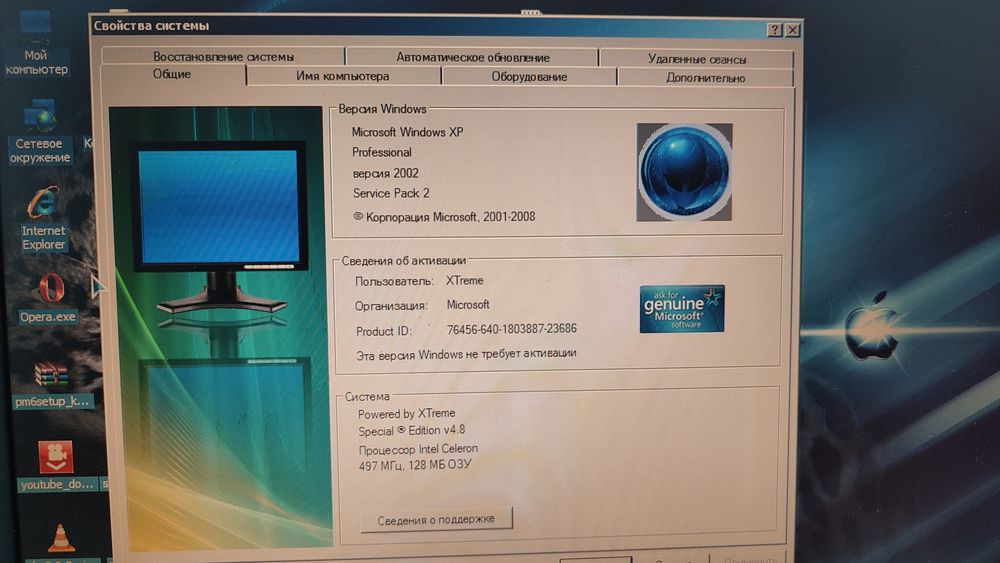Image resolution: width=1000 pixels, height=563 pixels.
Task: Click the 'Product ID:' label
Action: click(x=384, y=332)
